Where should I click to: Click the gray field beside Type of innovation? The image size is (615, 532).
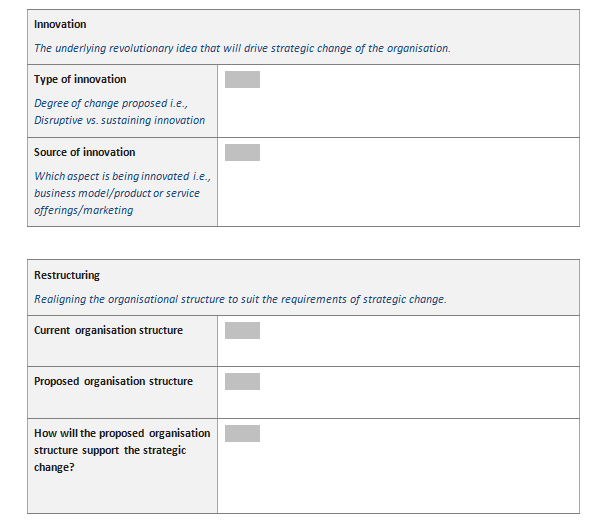(242, 80)
